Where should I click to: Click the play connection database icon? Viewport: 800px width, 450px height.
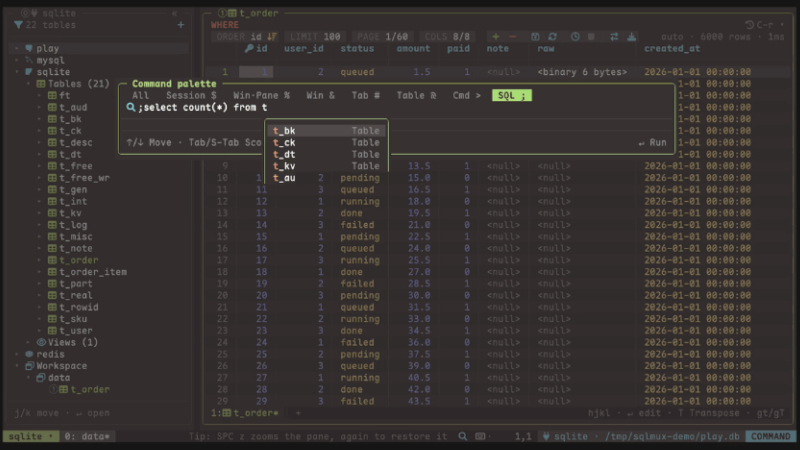(29, 48)
